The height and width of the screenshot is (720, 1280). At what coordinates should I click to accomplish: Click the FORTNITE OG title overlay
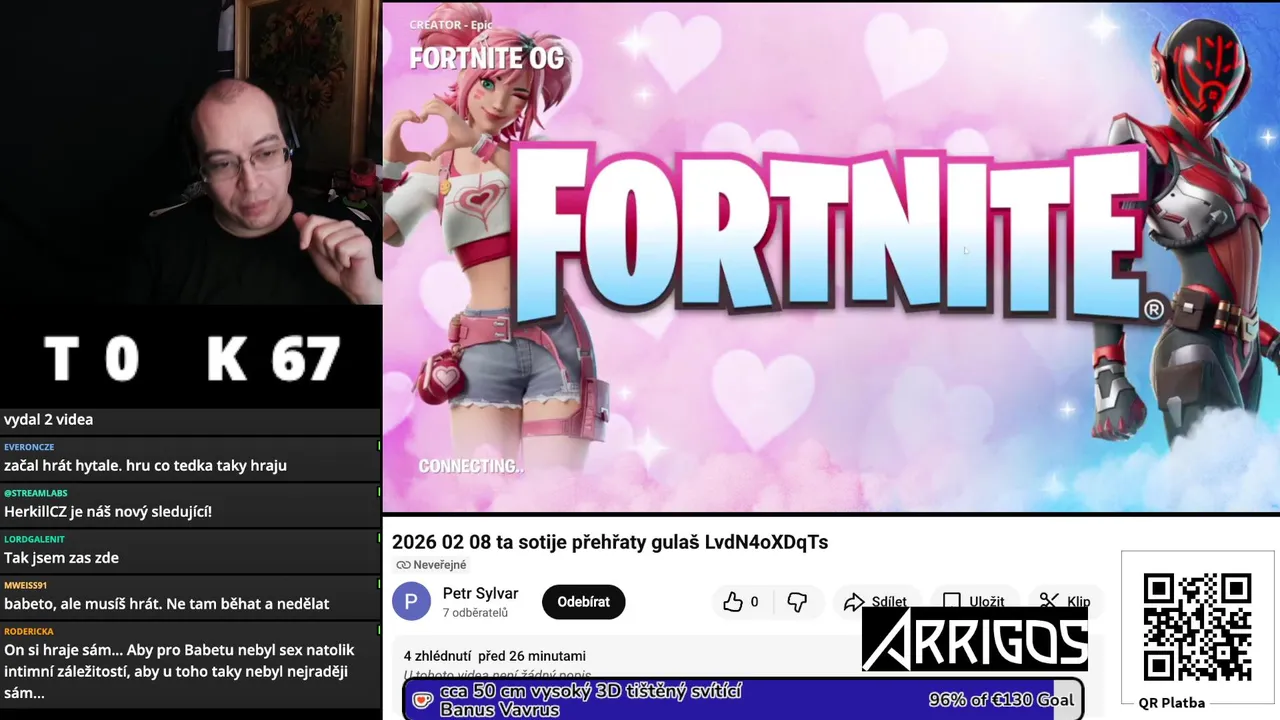pos(486,58)
